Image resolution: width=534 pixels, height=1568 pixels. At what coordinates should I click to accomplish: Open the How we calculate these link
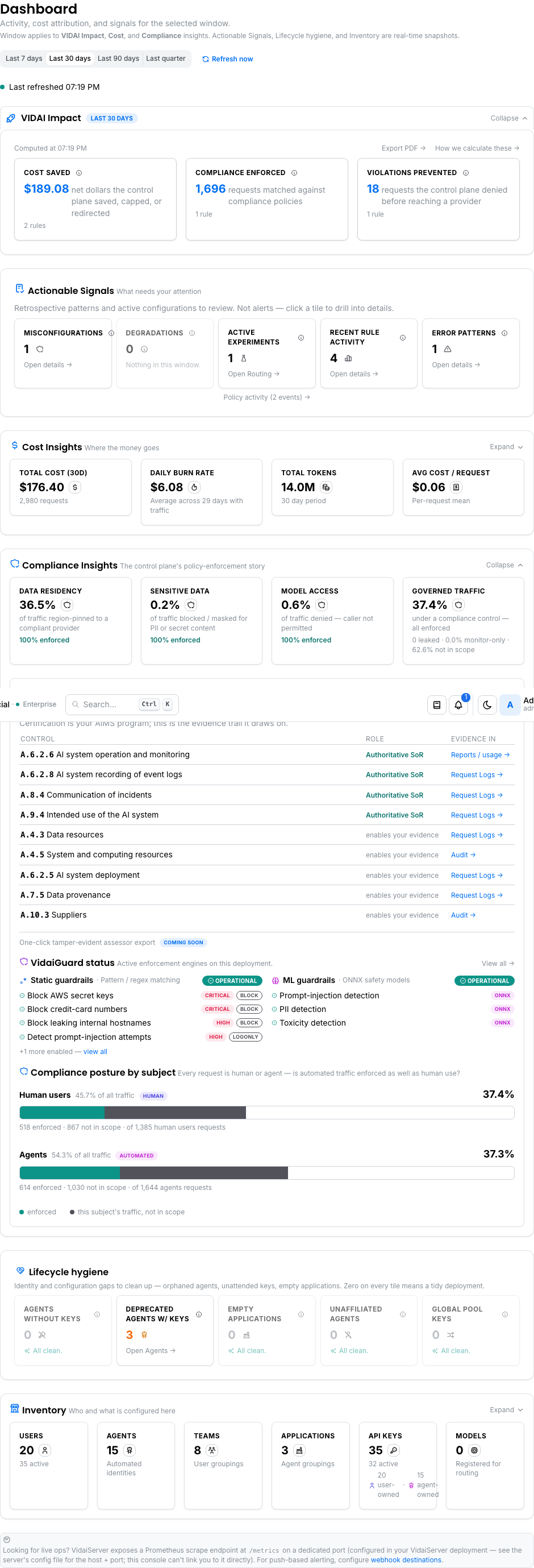pyautogui.click(x=477, y=148)
